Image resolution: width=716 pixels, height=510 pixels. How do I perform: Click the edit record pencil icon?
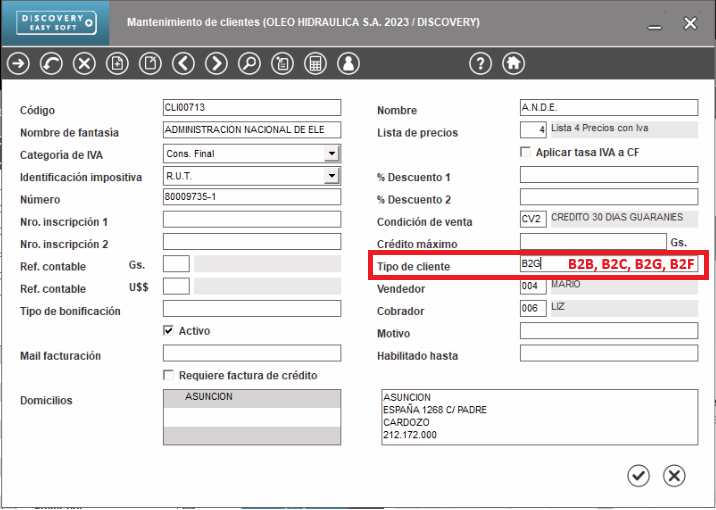pyautogui.click(x=150, y=64)
